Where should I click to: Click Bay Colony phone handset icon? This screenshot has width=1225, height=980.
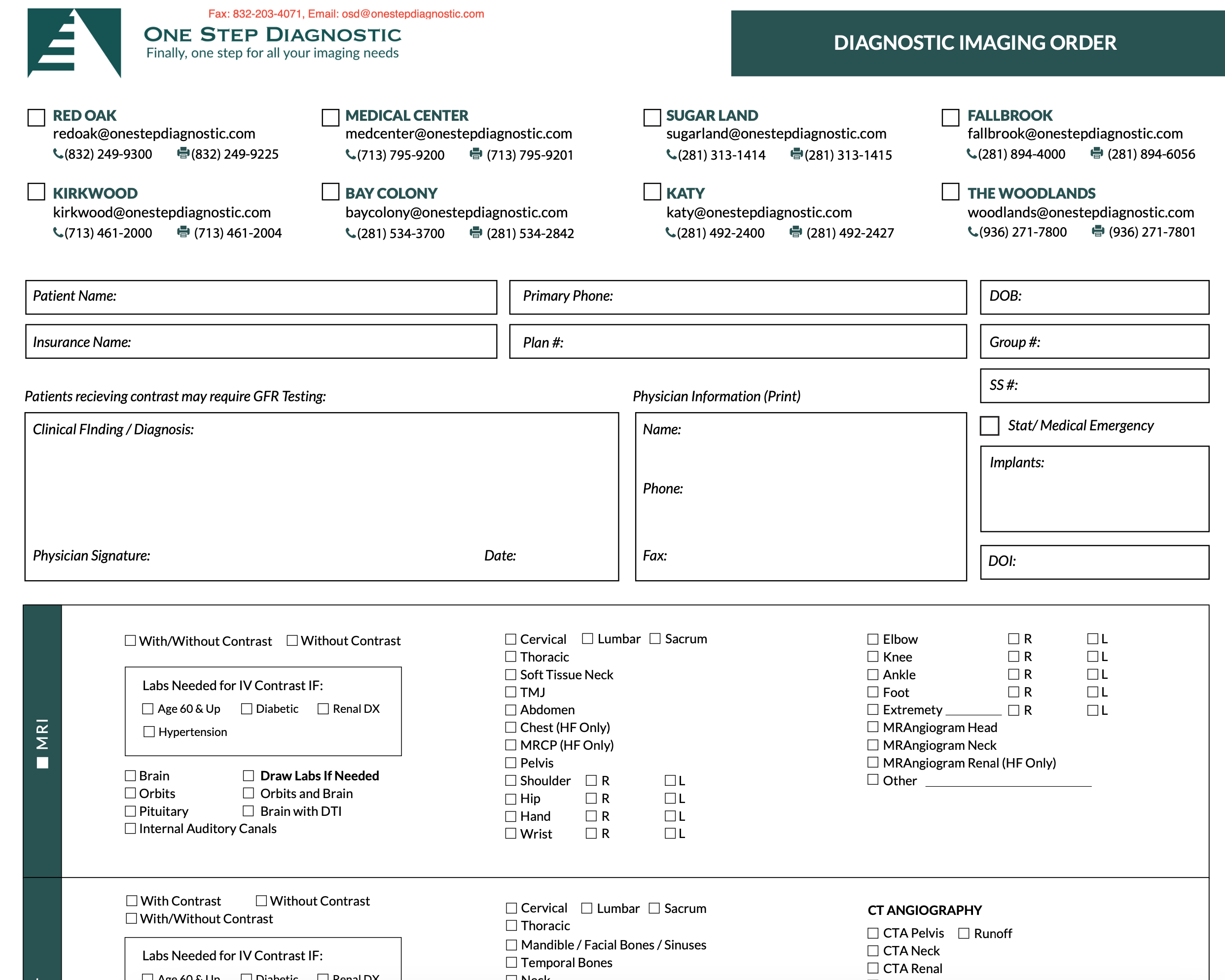(351, 233)
